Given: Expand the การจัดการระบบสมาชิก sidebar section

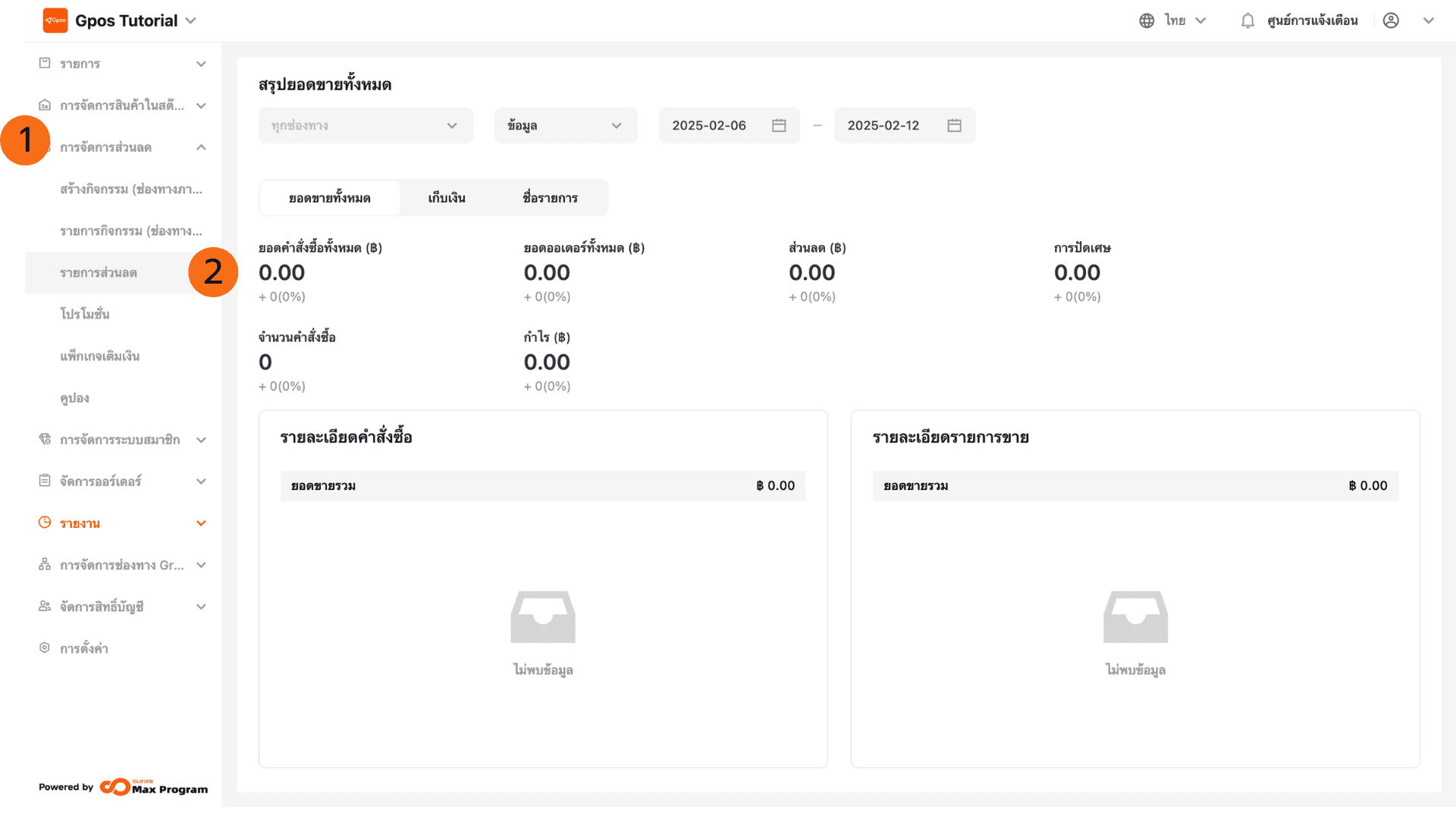Looking at the screenshot, I should (201, 440).
